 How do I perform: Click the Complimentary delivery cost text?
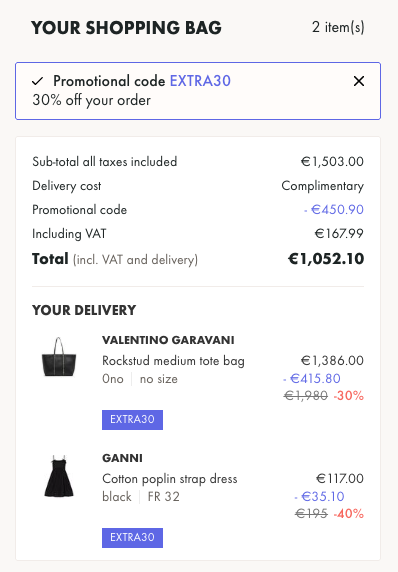point(322,186)
